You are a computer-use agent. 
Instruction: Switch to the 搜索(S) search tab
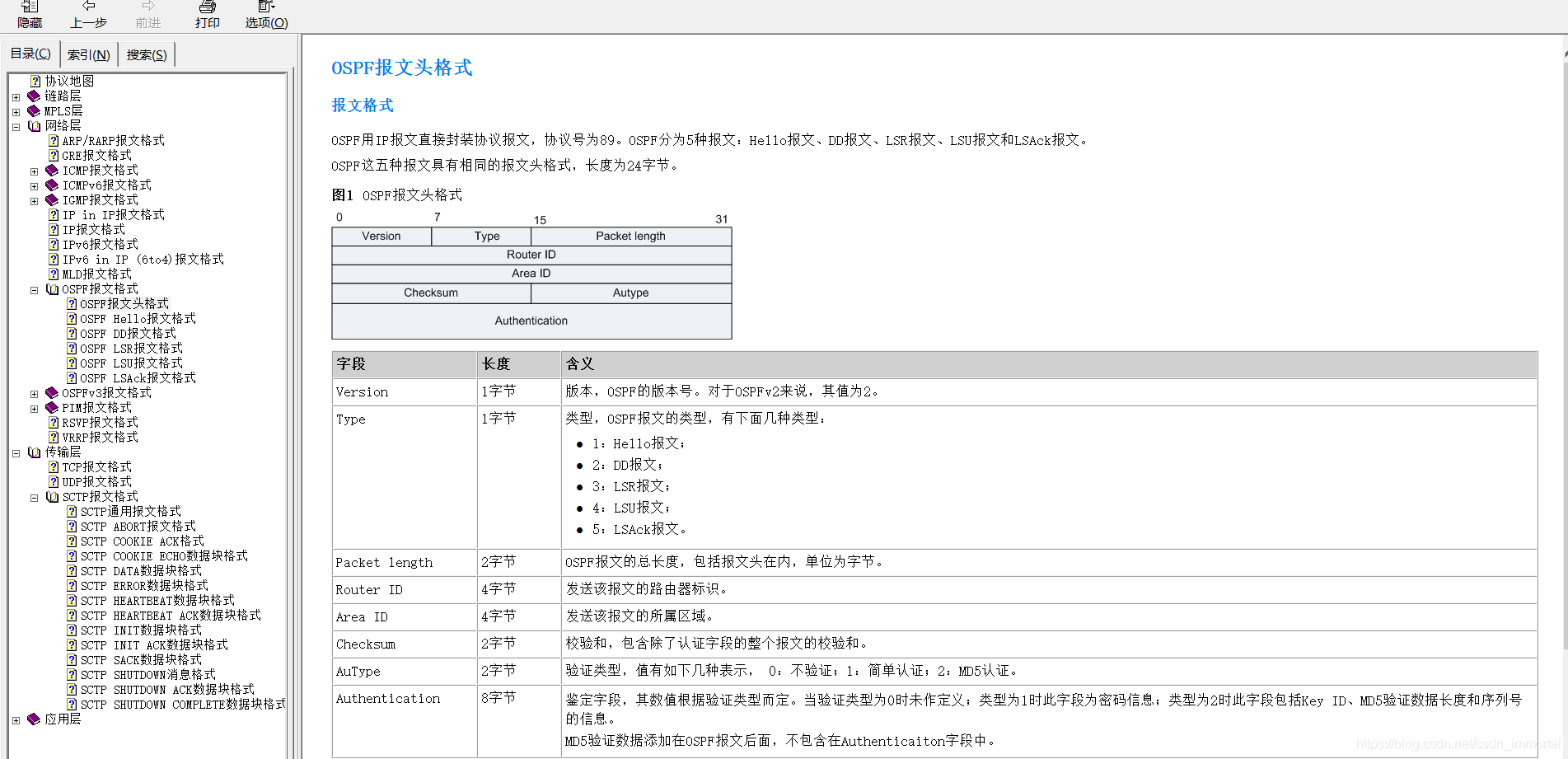coord(147,55)
